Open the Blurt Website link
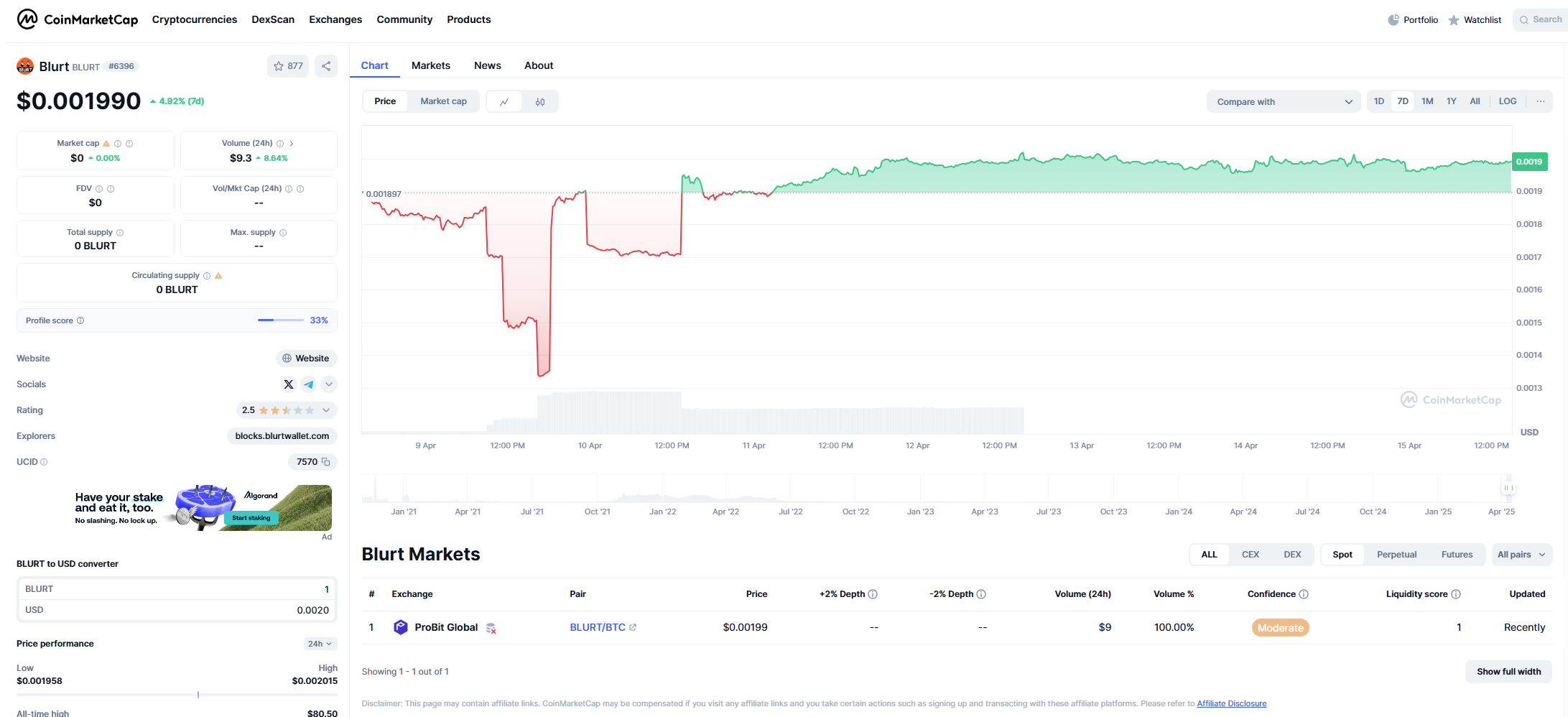The image size is (1568, 717). [306, 358]
